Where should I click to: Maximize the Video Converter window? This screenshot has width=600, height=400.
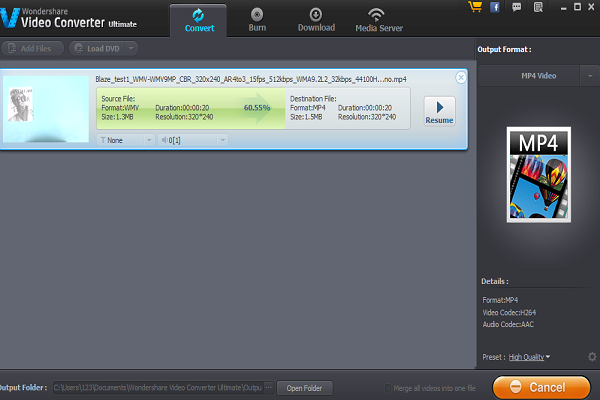point(577,7)
